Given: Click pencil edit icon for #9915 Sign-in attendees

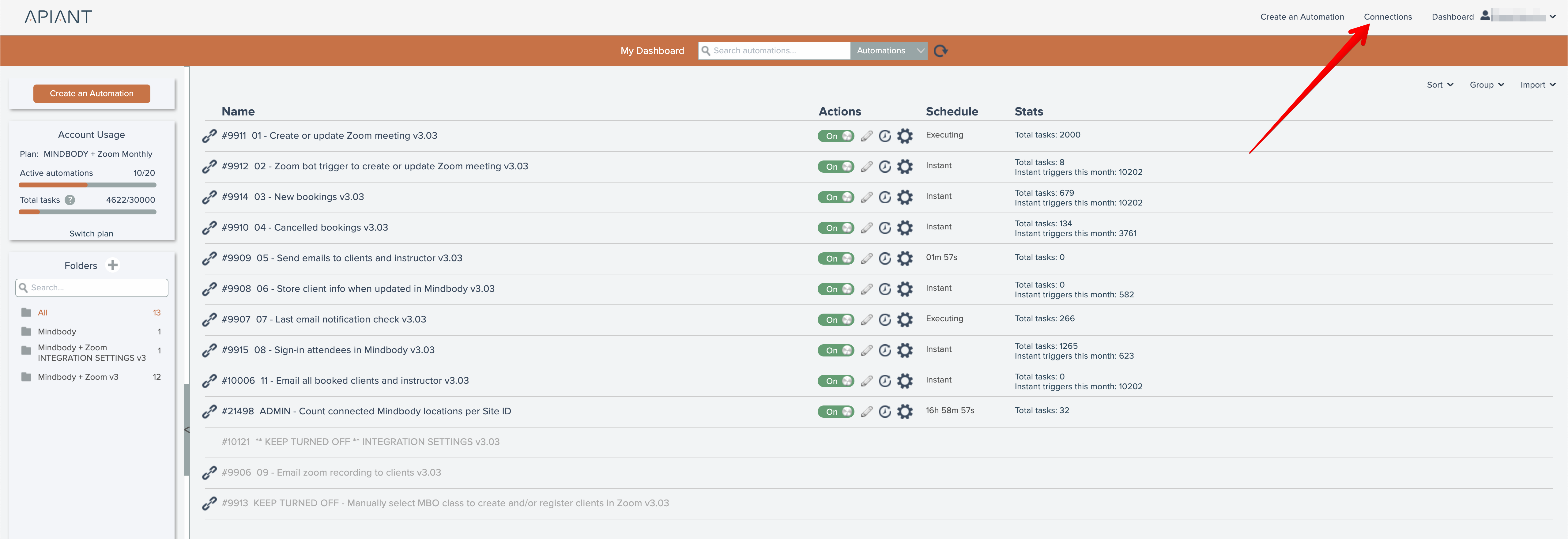Looking at the screenshot, I should [x=866, y=350].
